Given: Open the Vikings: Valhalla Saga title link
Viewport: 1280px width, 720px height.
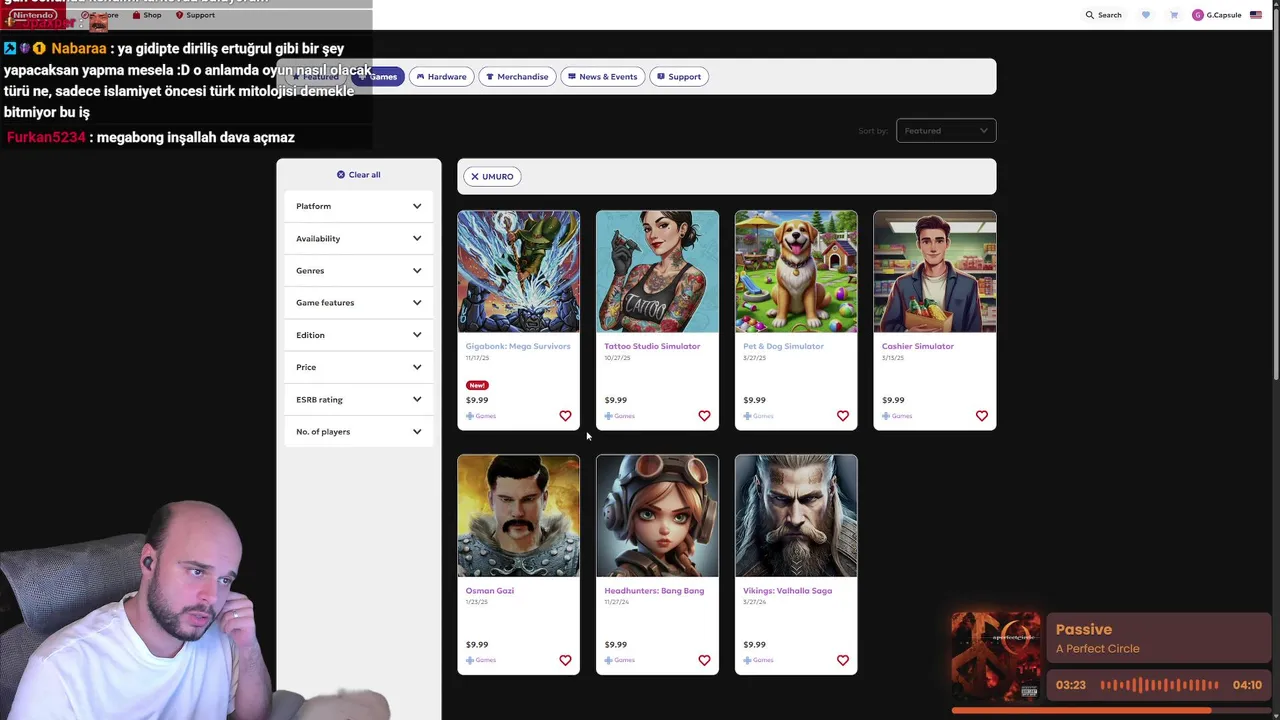Looking at the screenshot, I should click(787, 591).
